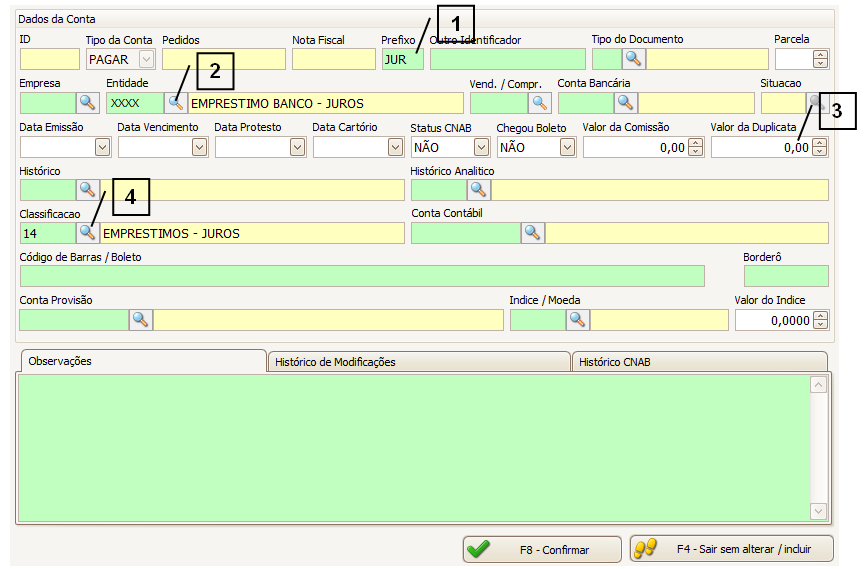Screen dimensions: 866x569
Task: Switch to Histórico de Modificações tab
Action: [x=418, y=362]
